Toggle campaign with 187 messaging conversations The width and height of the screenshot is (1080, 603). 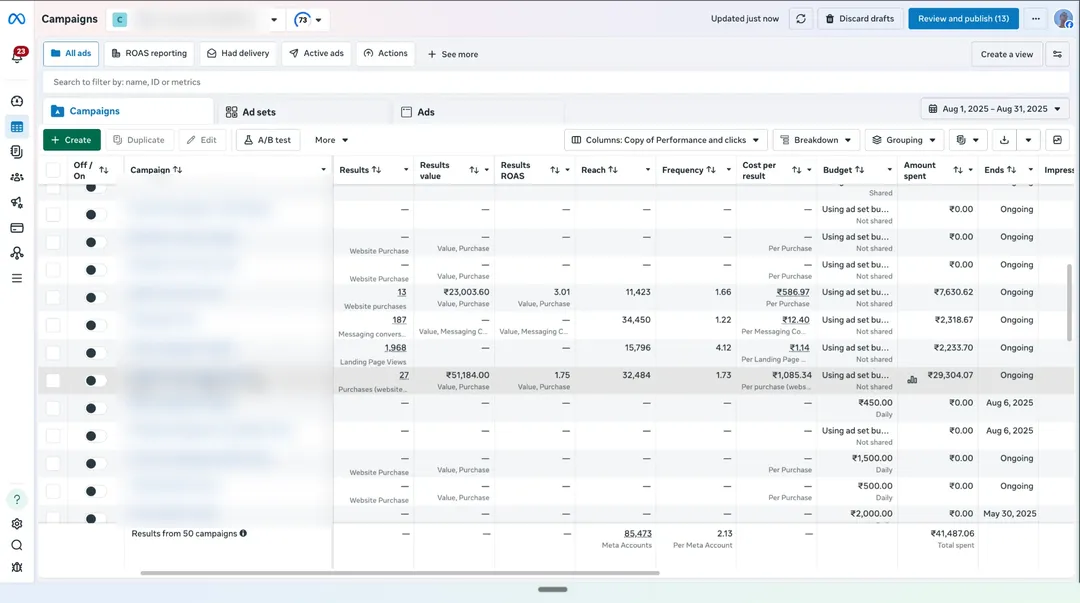point(94,325)
